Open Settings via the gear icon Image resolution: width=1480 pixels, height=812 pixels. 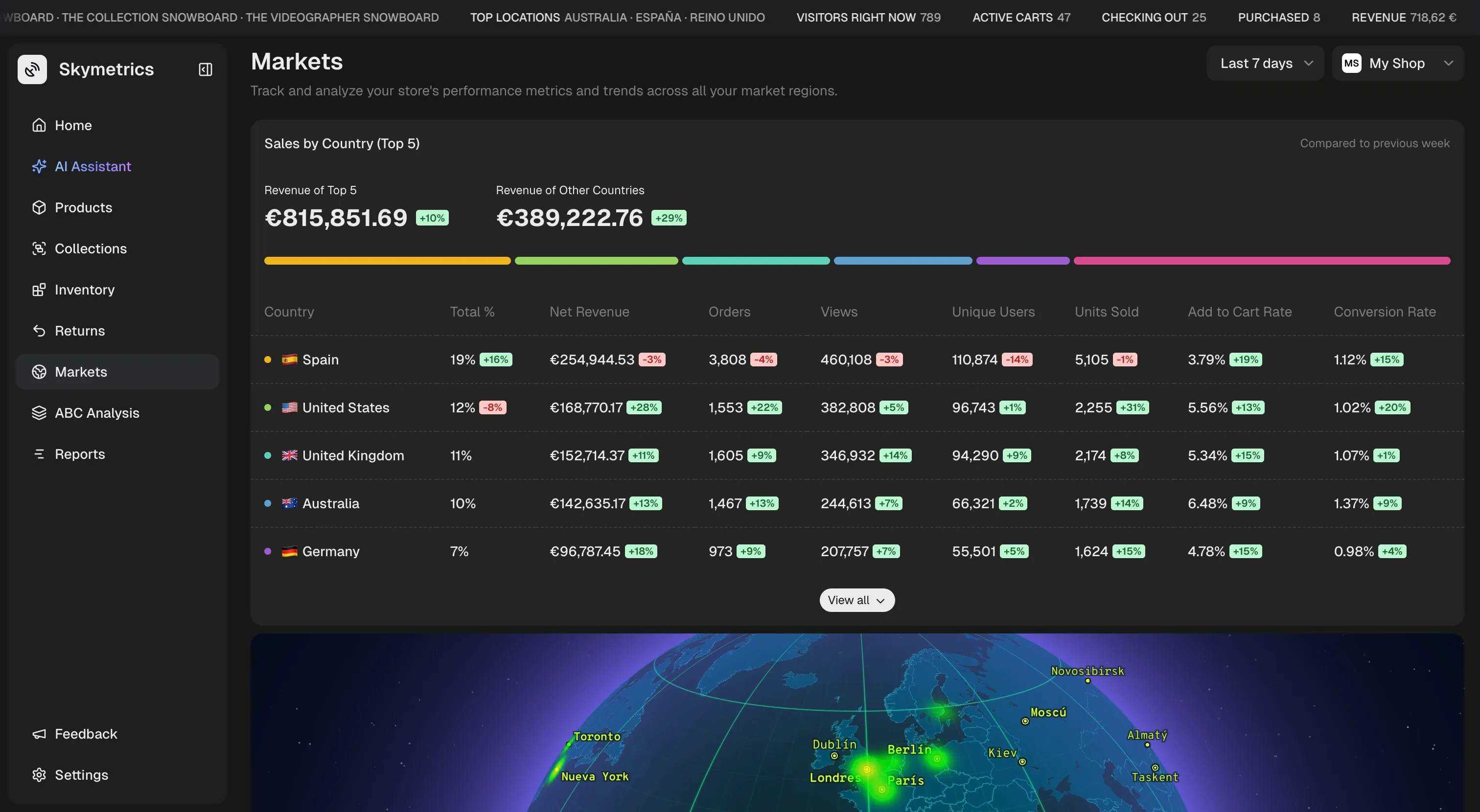[x=39, y=775]
